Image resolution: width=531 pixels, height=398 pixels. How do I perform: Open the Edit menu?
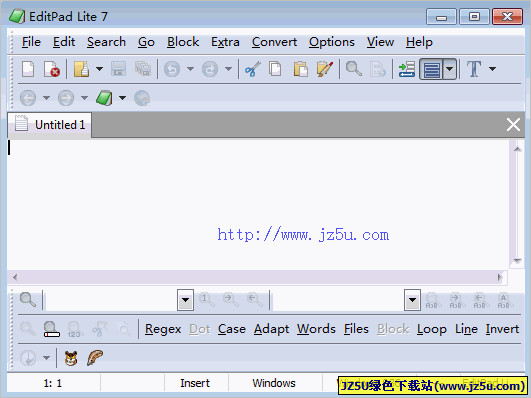[64, 42]
